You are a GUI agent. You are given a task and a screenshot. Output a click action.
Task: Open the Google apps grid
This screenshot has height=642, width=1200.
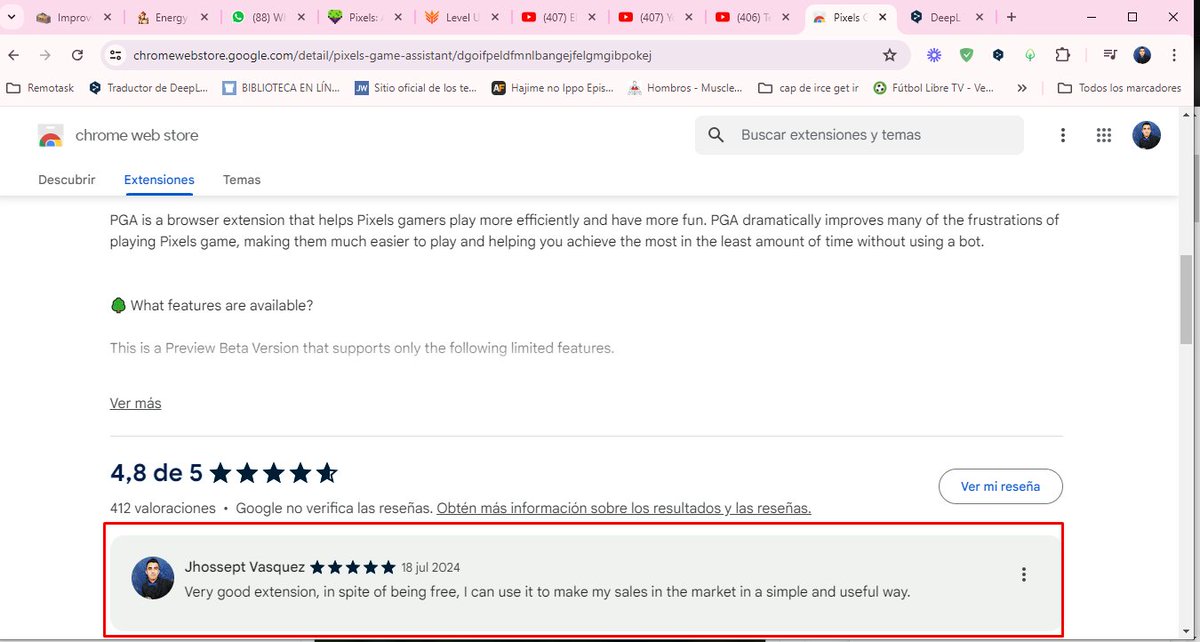[x=1104, y=135]
